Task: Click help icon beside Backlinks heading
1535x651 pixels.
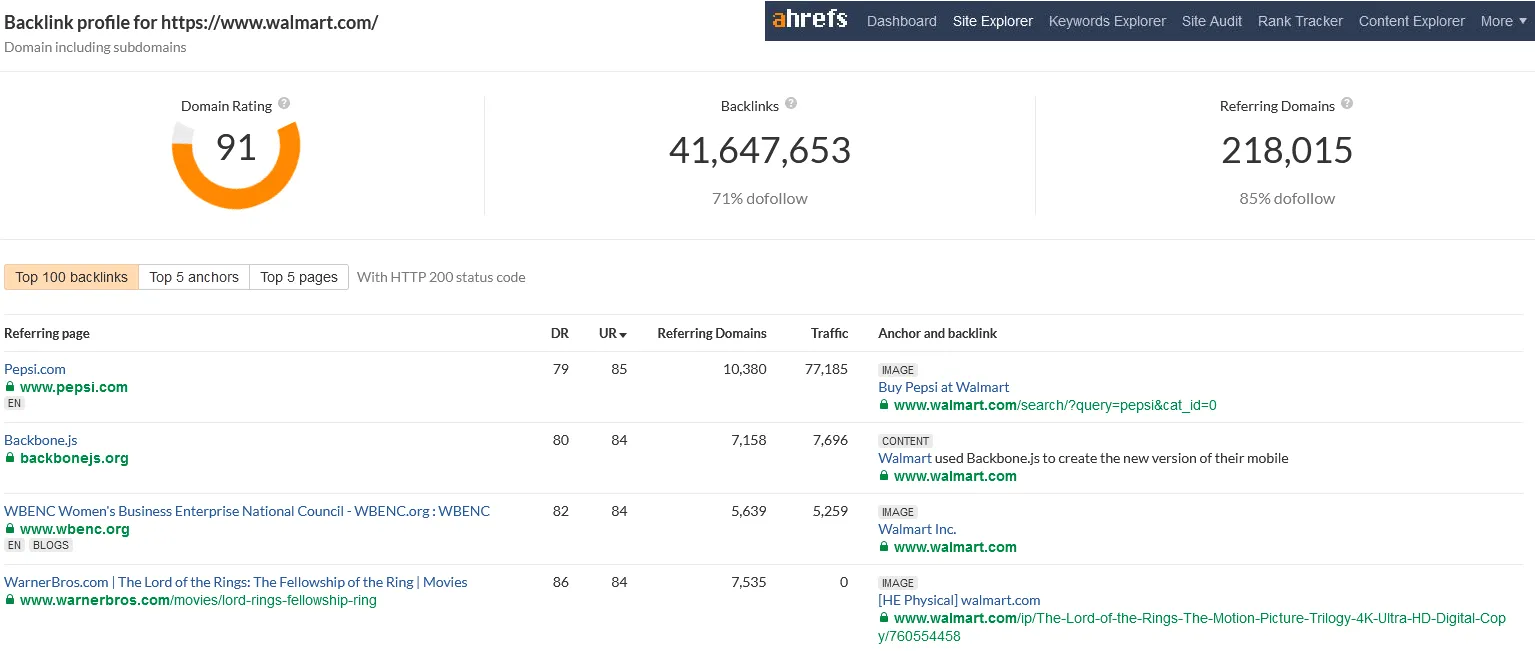Action: [791, 104]
